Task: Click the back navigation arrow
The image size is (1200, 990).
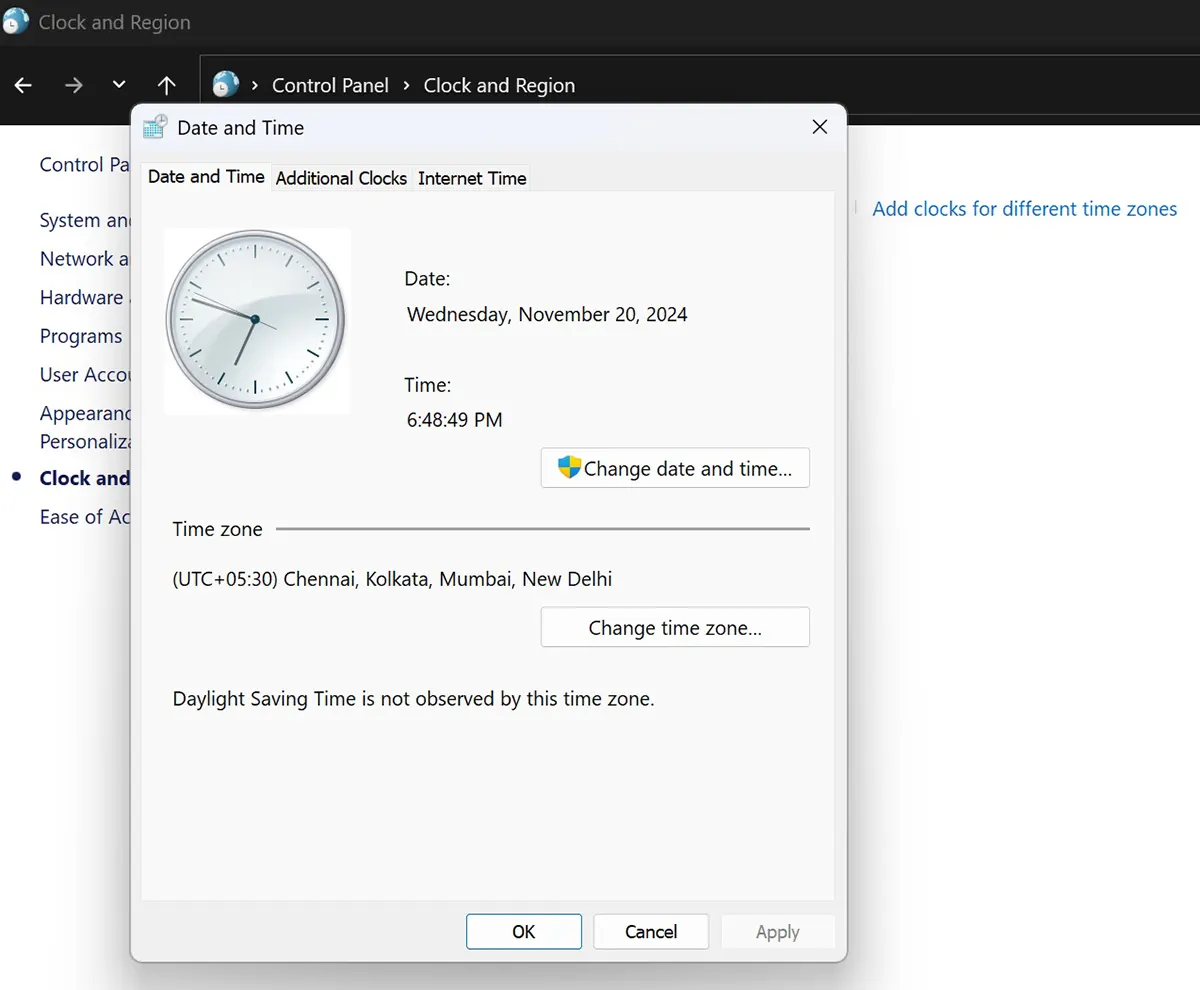Action: [x=22, y=85]
